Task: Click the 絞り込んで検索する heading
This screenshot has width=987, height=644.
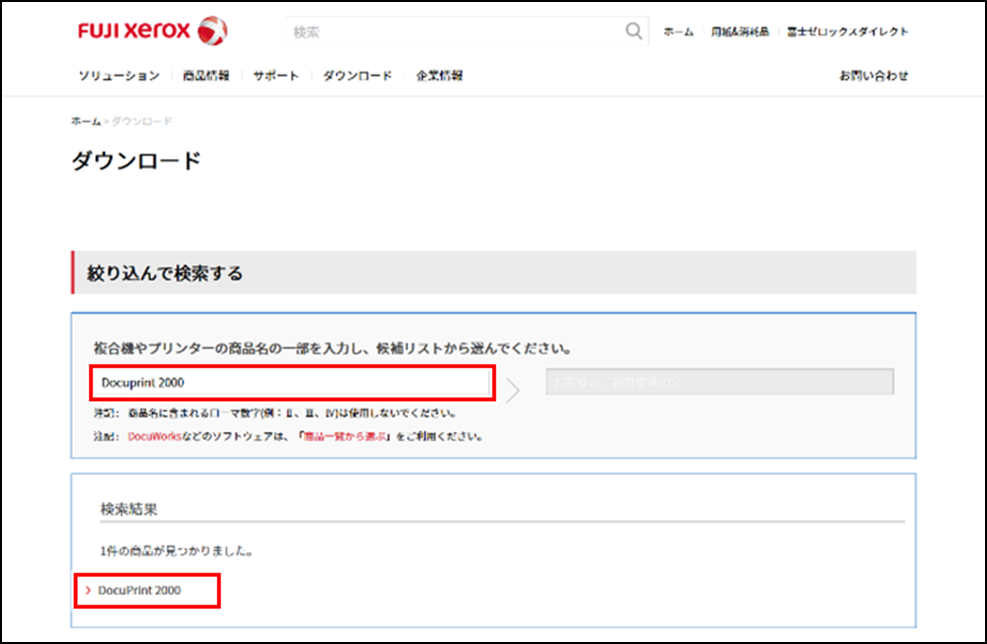Action: click(x=164, y=273)
